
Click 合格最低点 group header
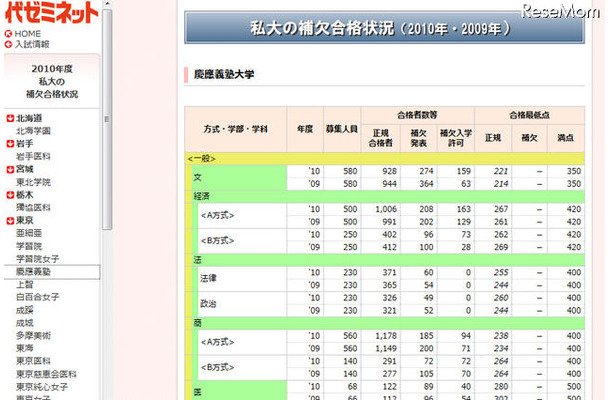pyautogui.click(x=529, y=115)
